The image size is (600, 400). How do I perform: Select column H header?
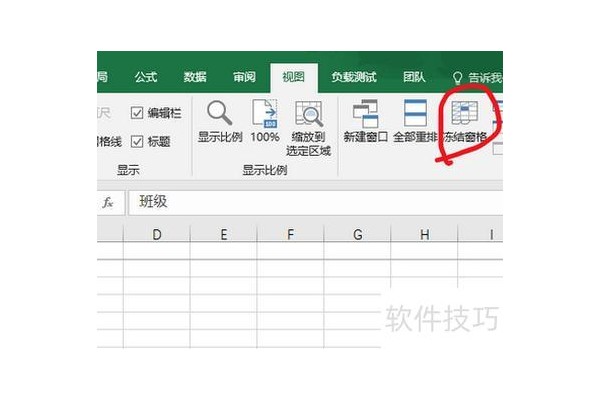click(424, 234)
